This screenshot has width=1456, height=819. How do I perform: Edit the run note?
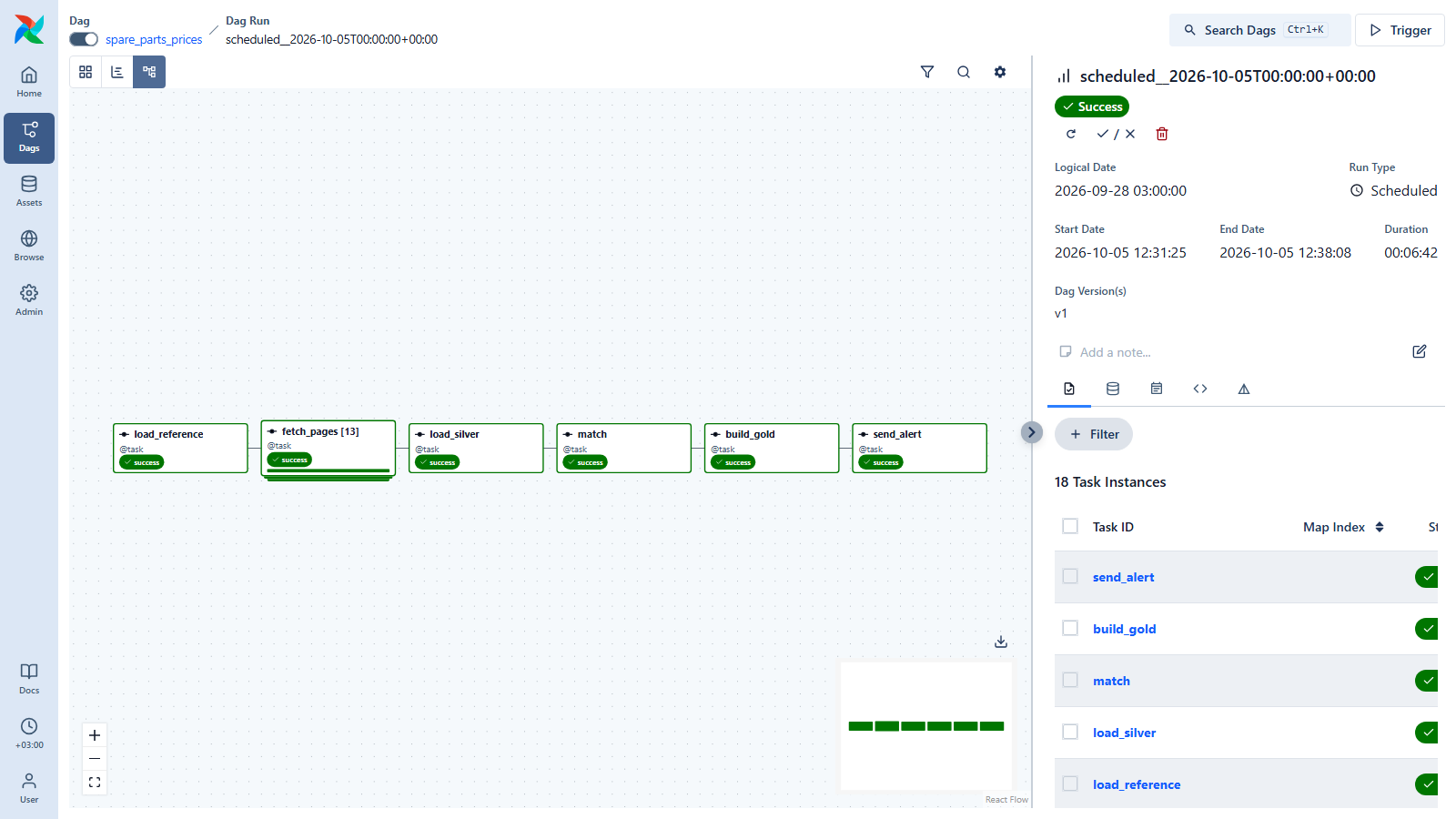point(1420,351)
